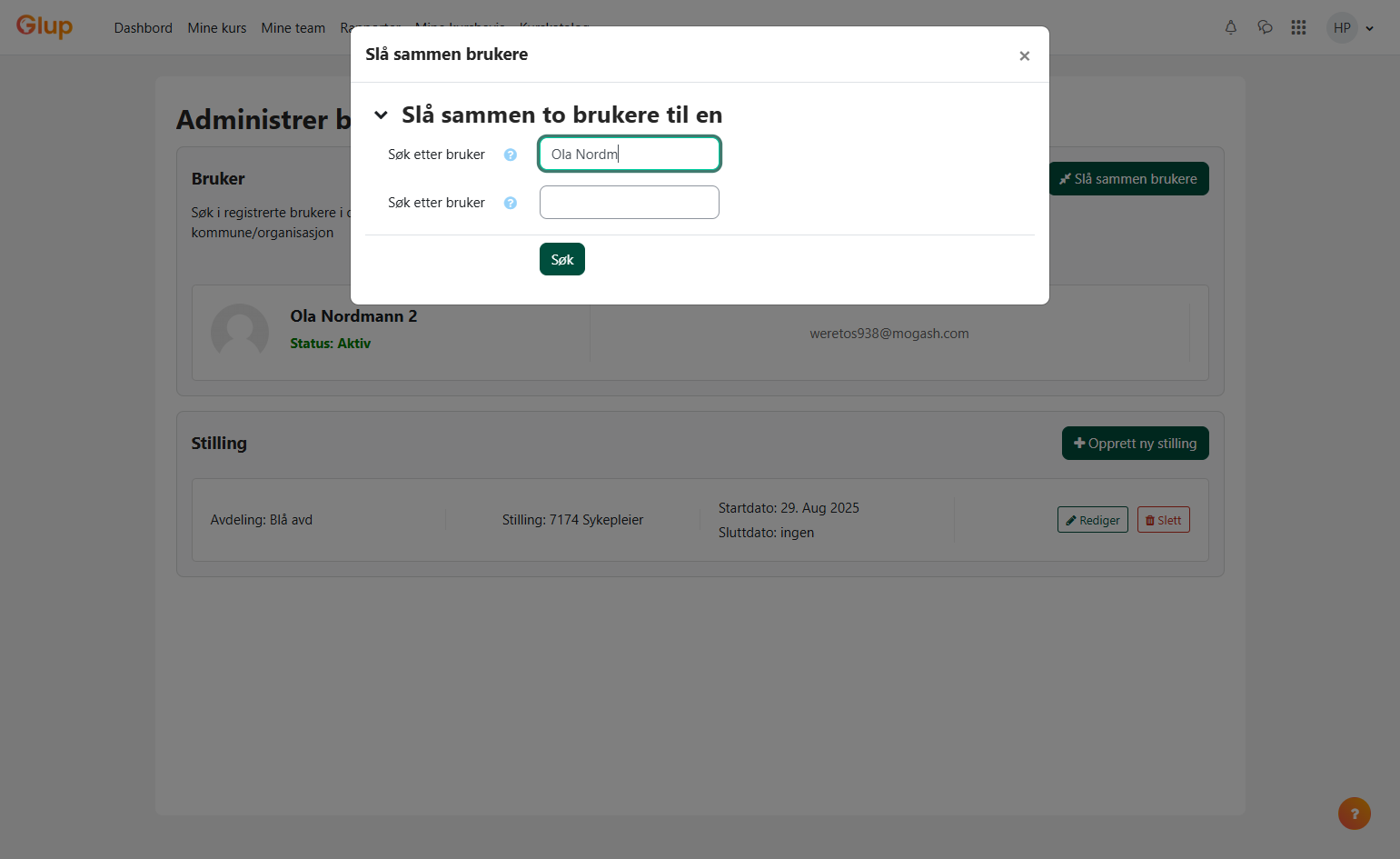Click the Glup logo
Viewport: 1400px width, 859px height.
[x=44, y=25]
